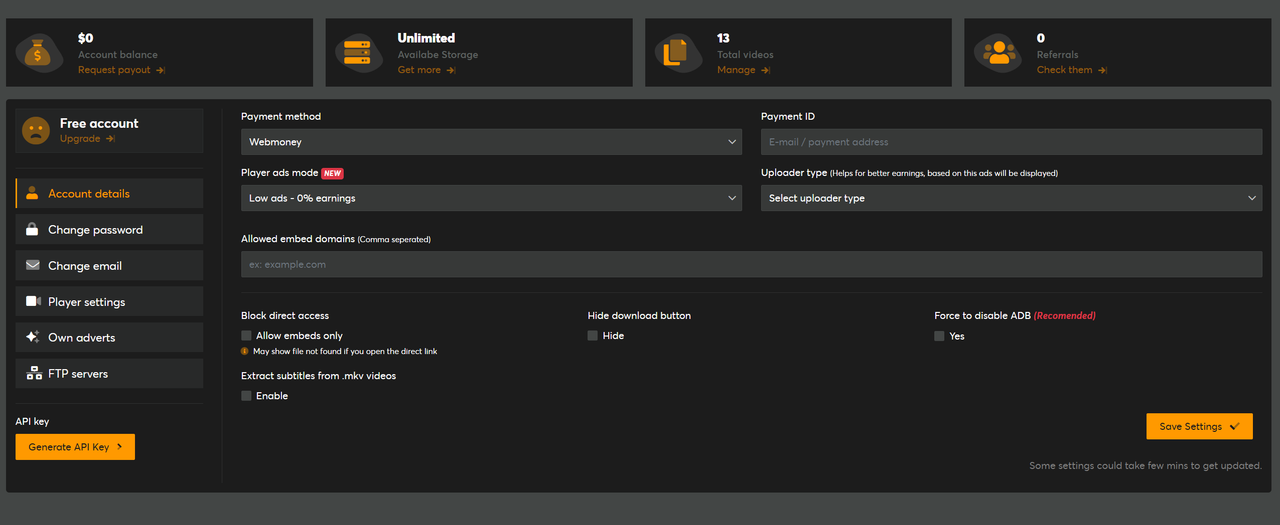Click the referrals people icon

pos(998,53)
